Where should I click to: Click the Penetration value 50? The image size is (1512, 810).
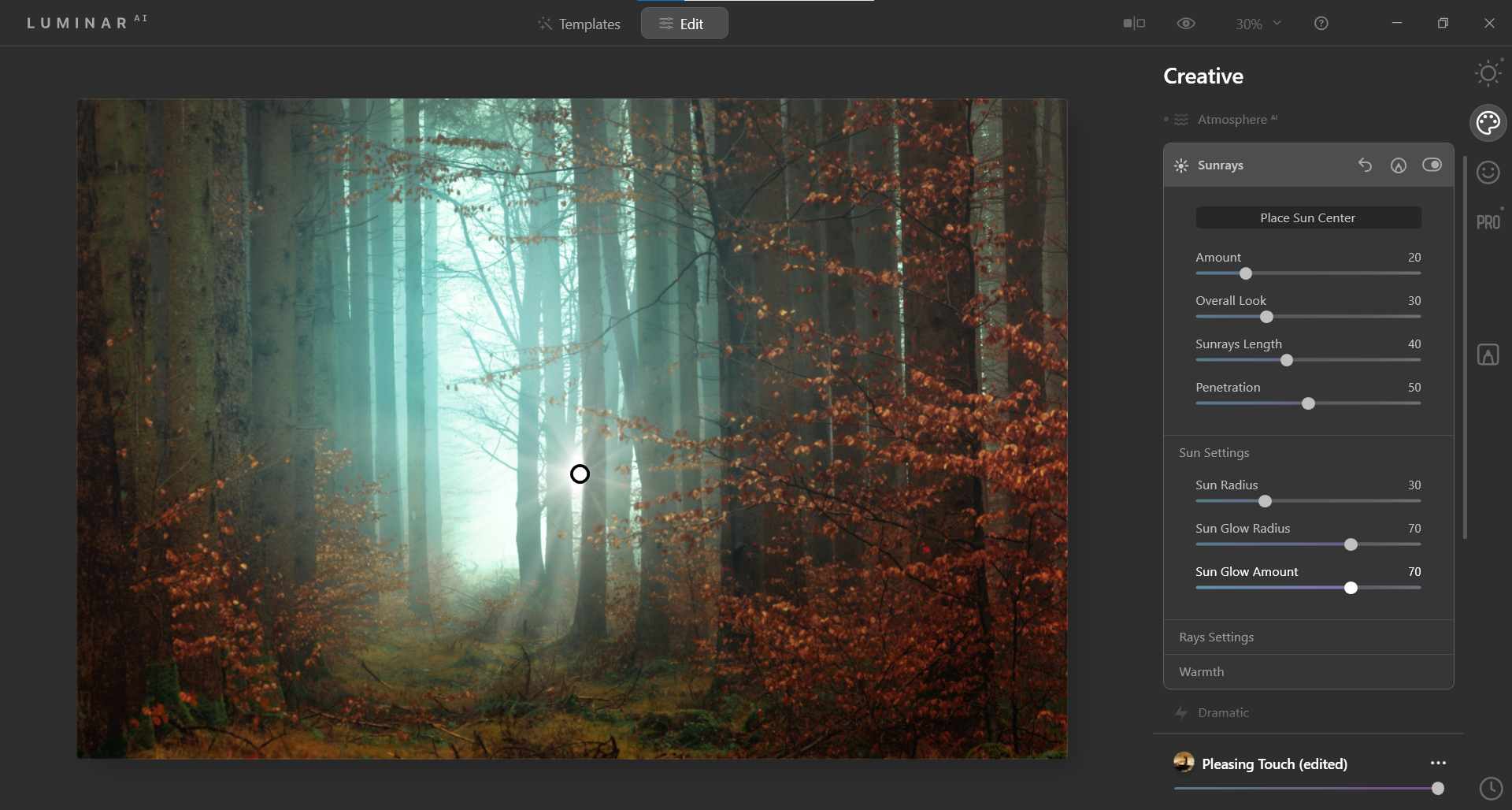[1414, 388]
